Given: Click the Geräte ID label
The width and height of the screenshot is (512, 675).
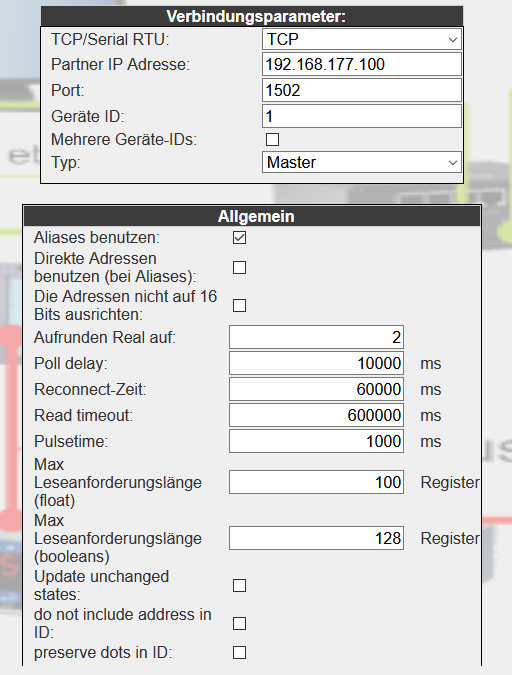Looking at the screenshot, I should click(87, 116).
